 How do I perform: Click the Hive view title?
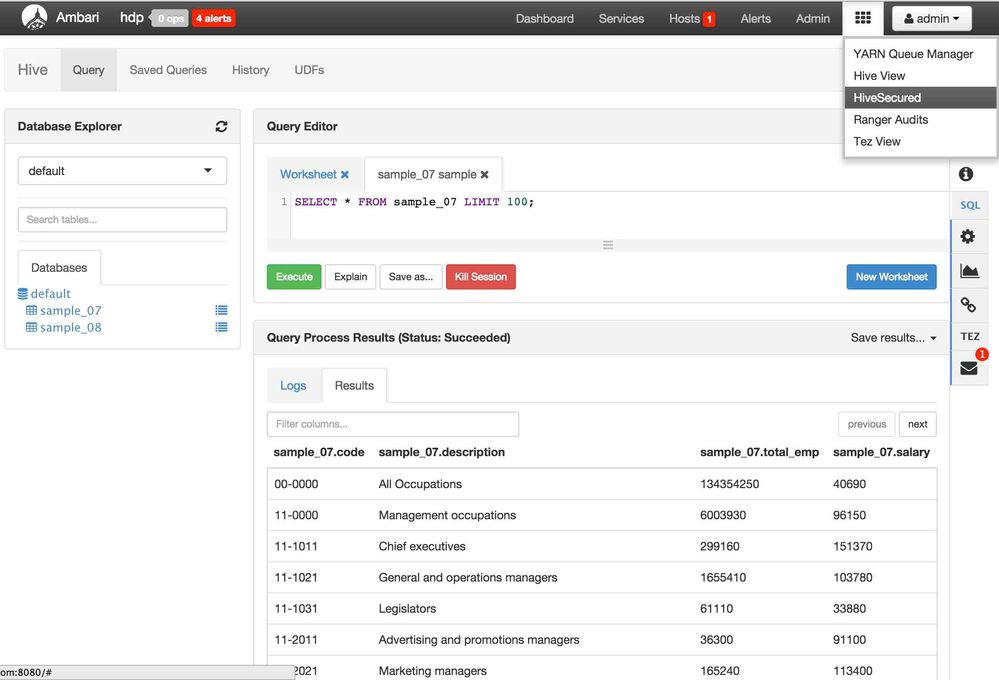point(32,70)
